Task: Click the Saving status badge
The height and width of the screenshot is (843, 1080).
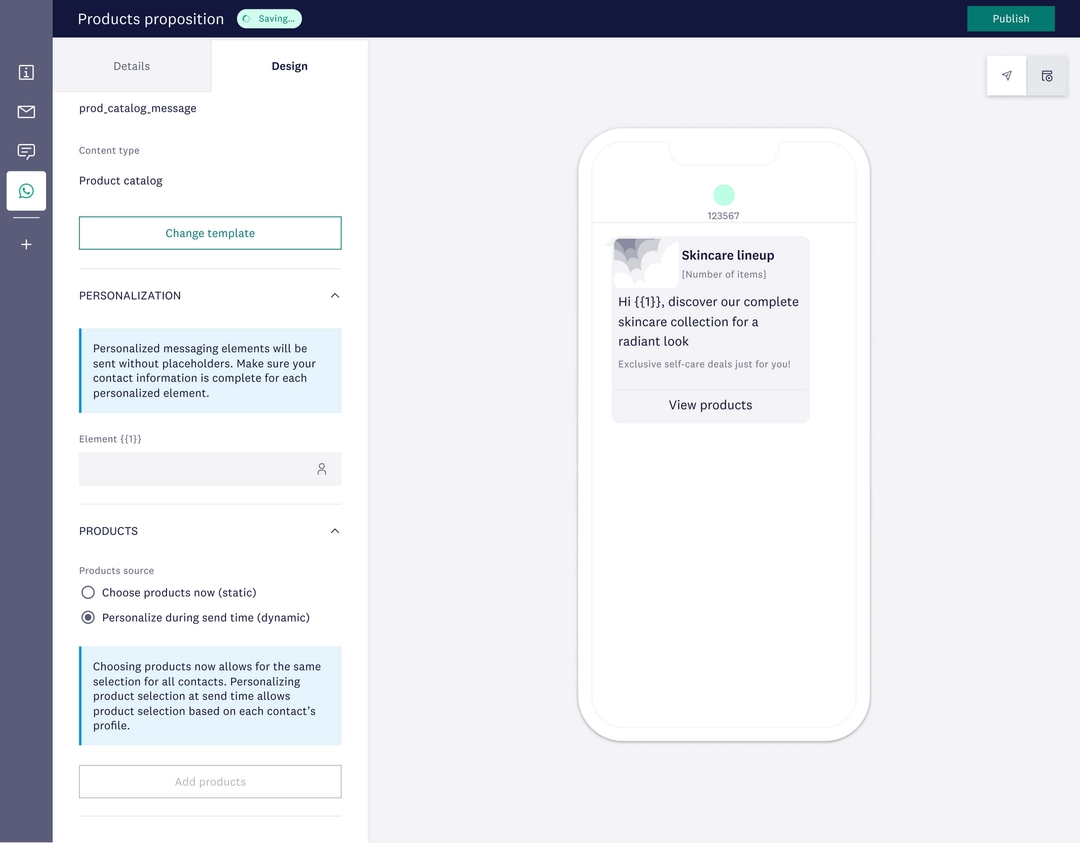Action: pos(268,18)
